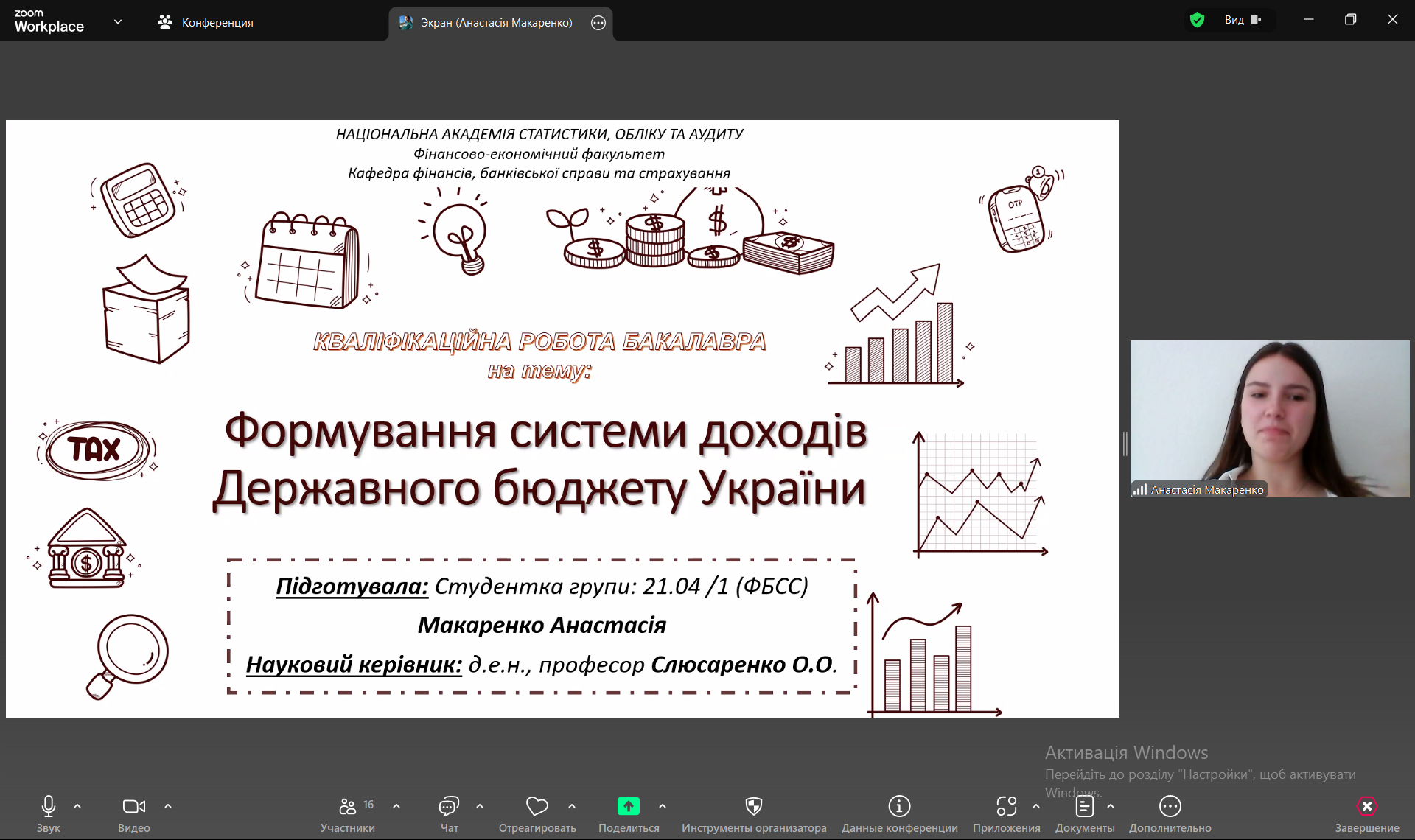The image size is (1415, 840).
Task: Open the Chat panel icon
Action: (x=449, y=806)
